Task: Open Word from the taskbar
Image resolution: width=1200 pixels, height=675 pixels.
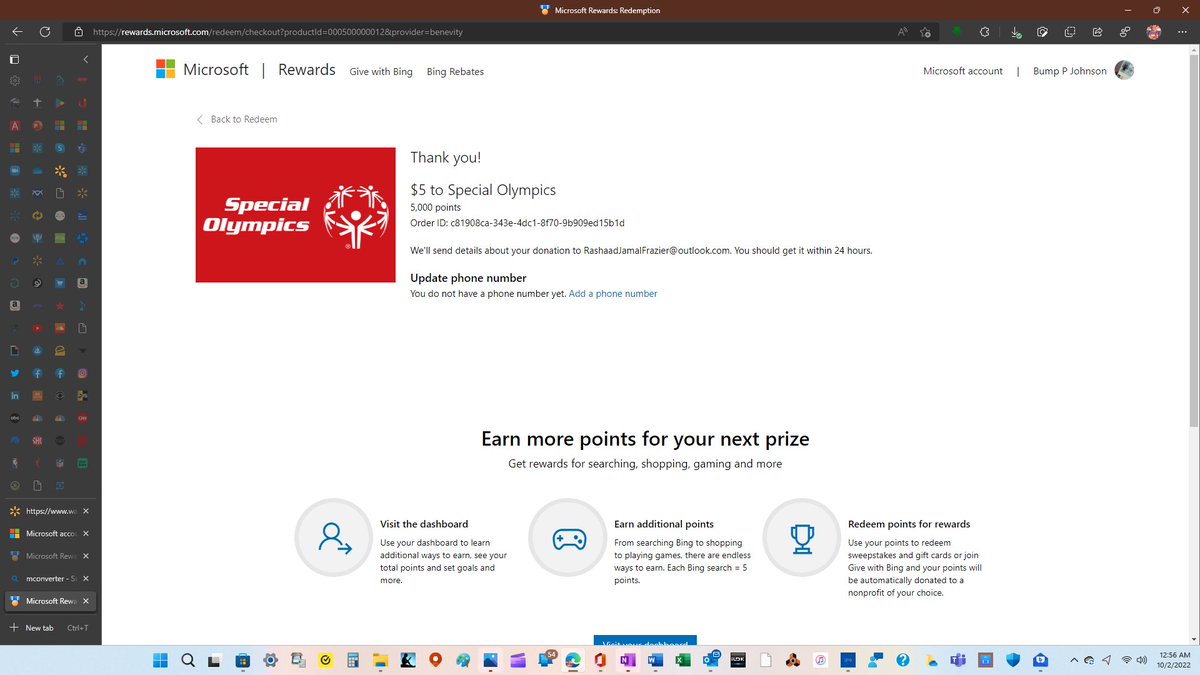Action: pos(655,660)
